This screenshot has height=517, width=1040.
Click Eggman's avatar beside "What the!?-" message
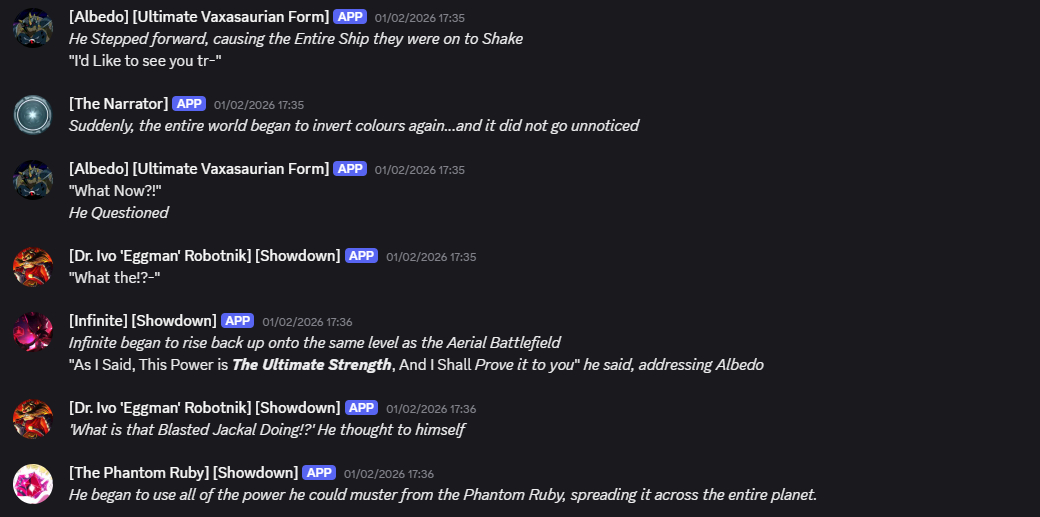(33, 267)
